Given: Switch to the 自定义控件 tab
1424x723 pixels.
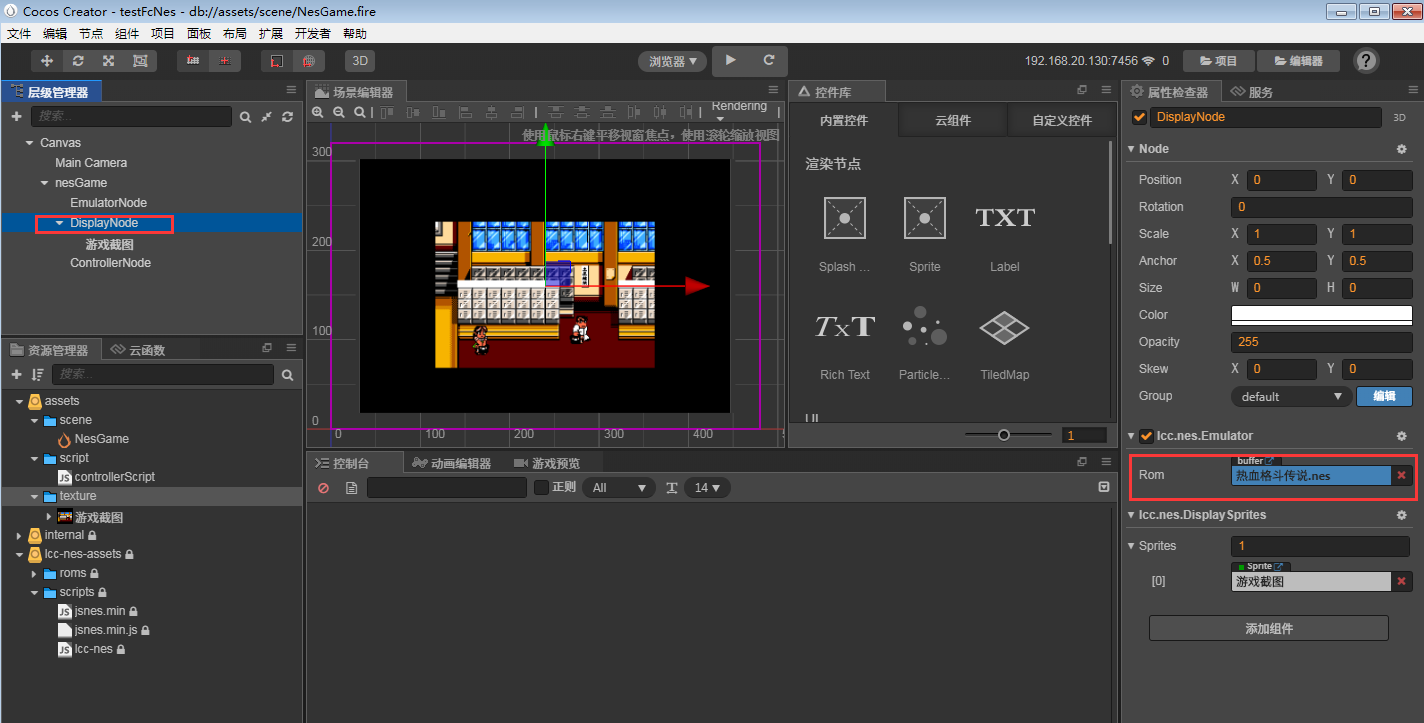Looking at the screenshot, I should pos(1062,120).
